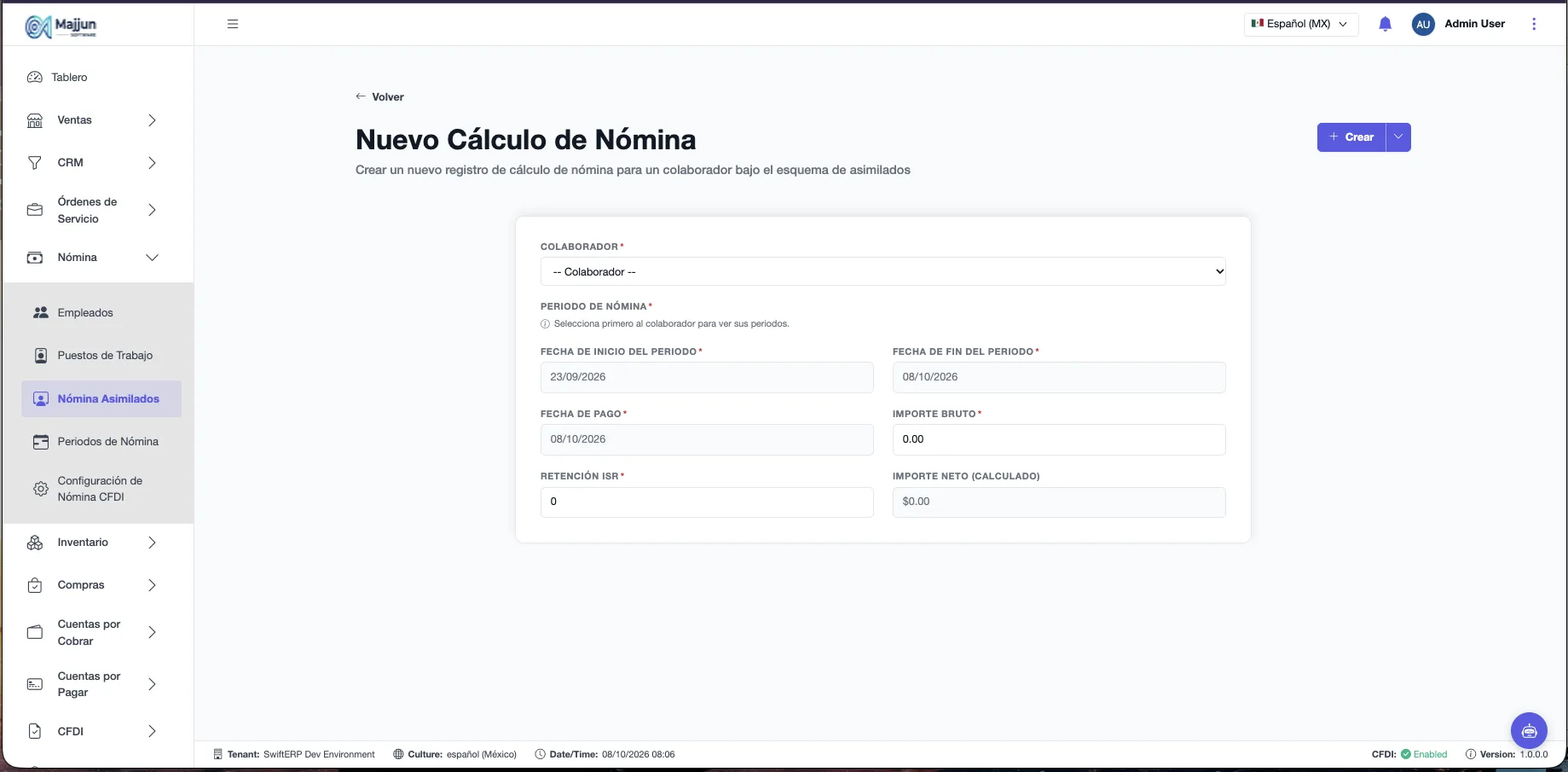Viewport: 1568px width, 772px height.
Task: Click the Cuentas por Cobrar wallet icon
Action: point(35,632)
